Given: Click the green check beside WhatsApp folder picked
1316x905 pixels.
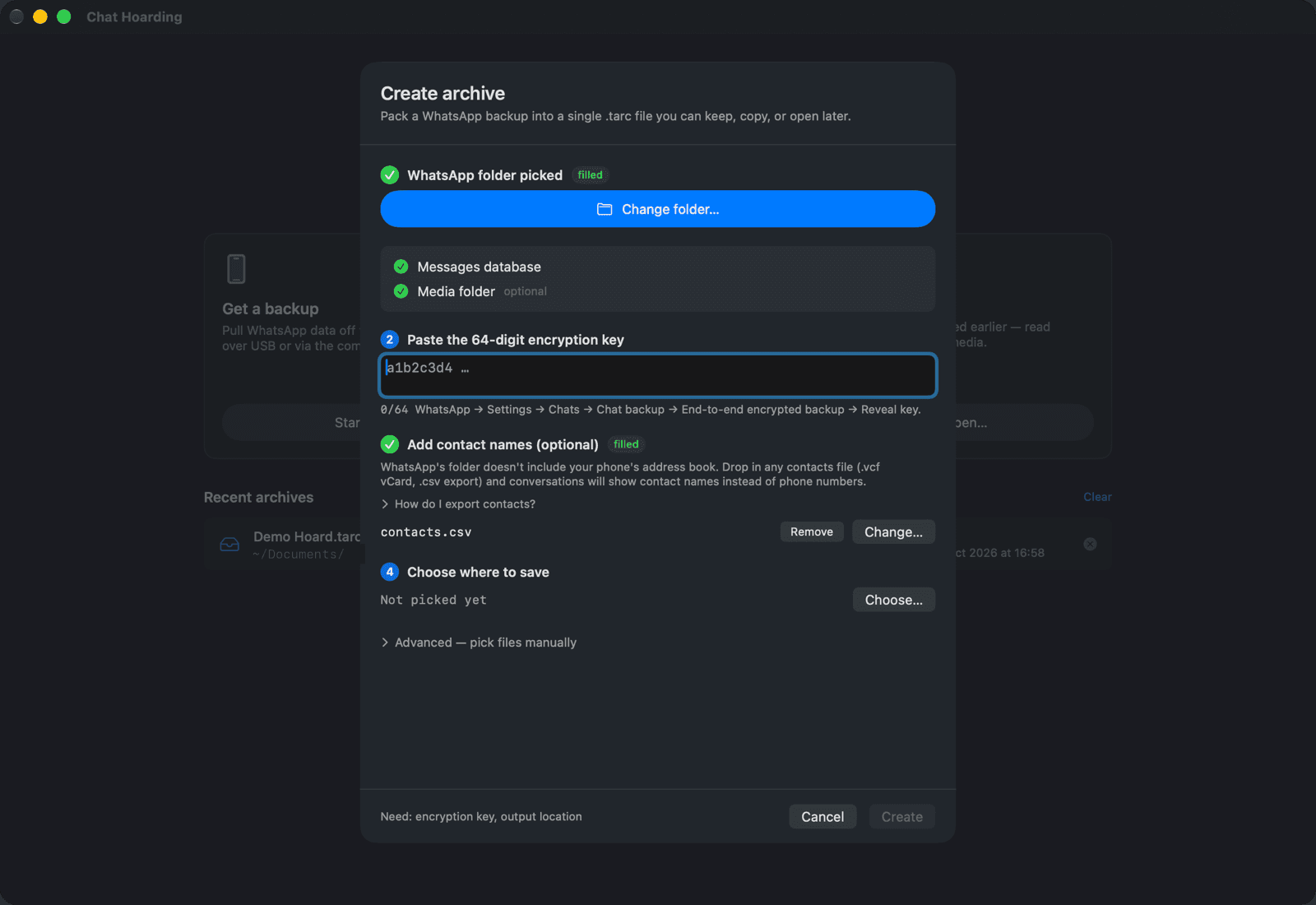Looking at the screenshot, I should [x=390, y=175].
